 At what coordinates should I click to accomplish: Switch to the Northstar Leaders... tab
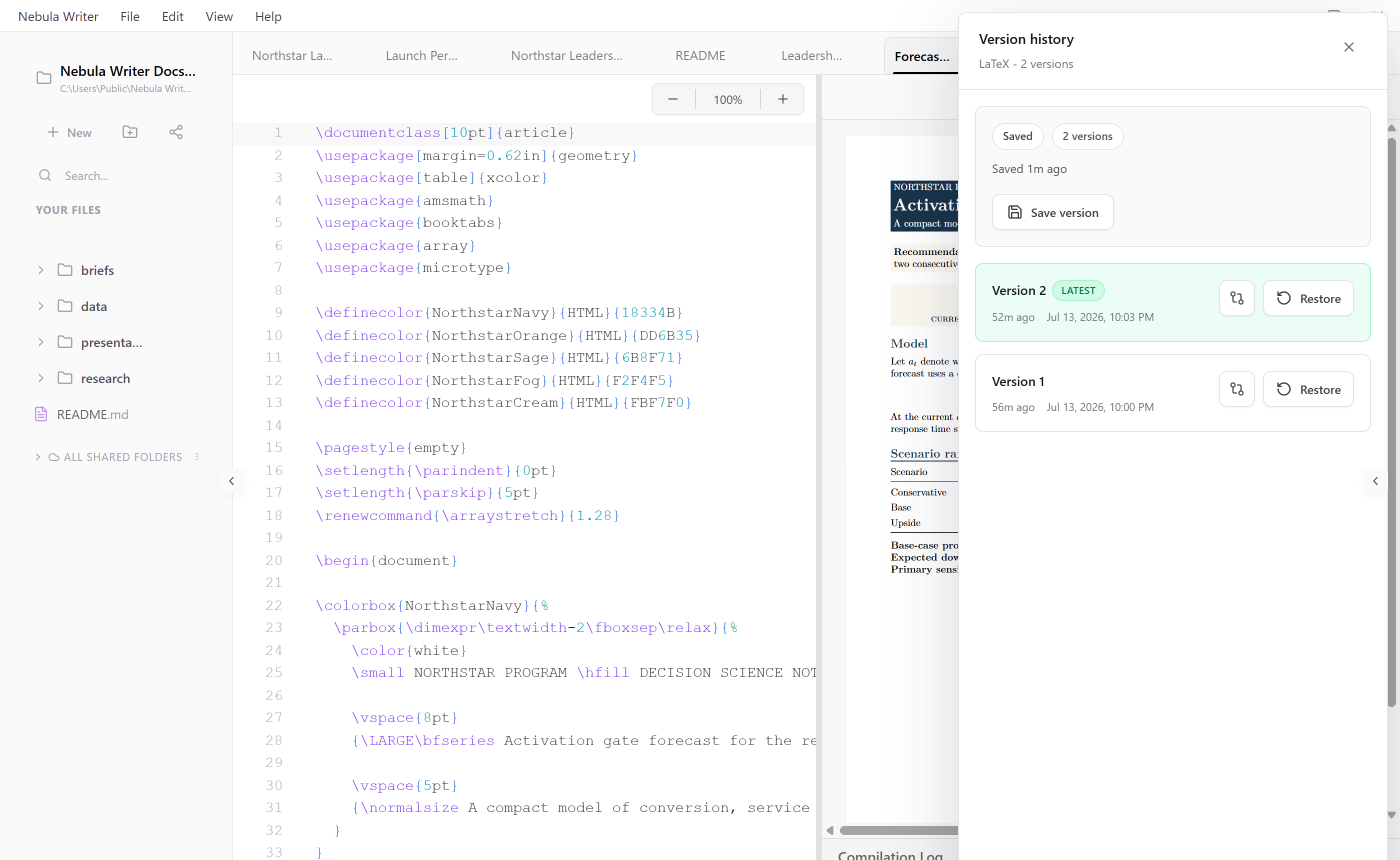click(566, 55)
